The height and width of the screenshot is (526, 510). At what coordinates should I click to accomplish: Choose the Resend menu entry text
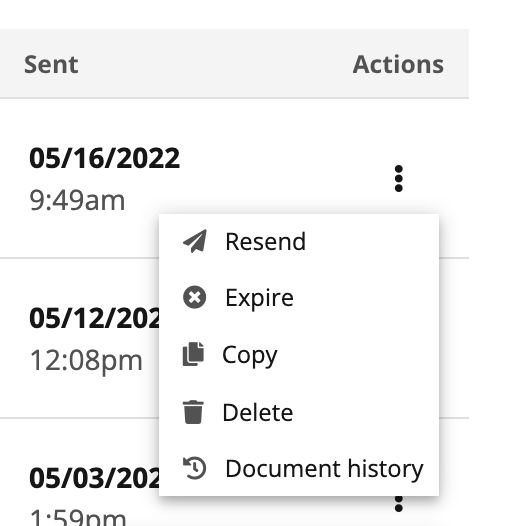[x=265, y=242]
